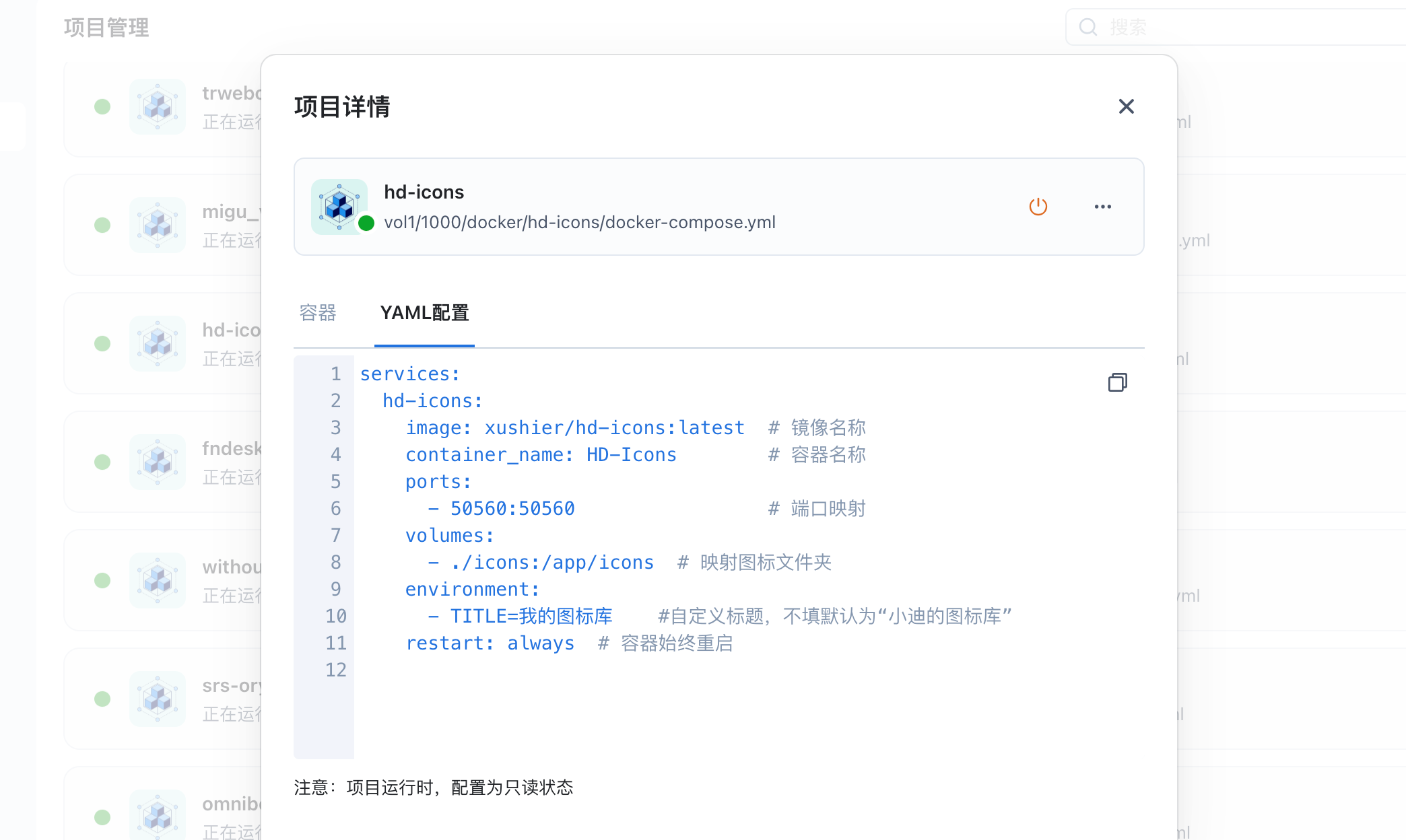Click the trwebo project cube icon
The height and width of the screenshot is (840, 1406).
(158, 106)
